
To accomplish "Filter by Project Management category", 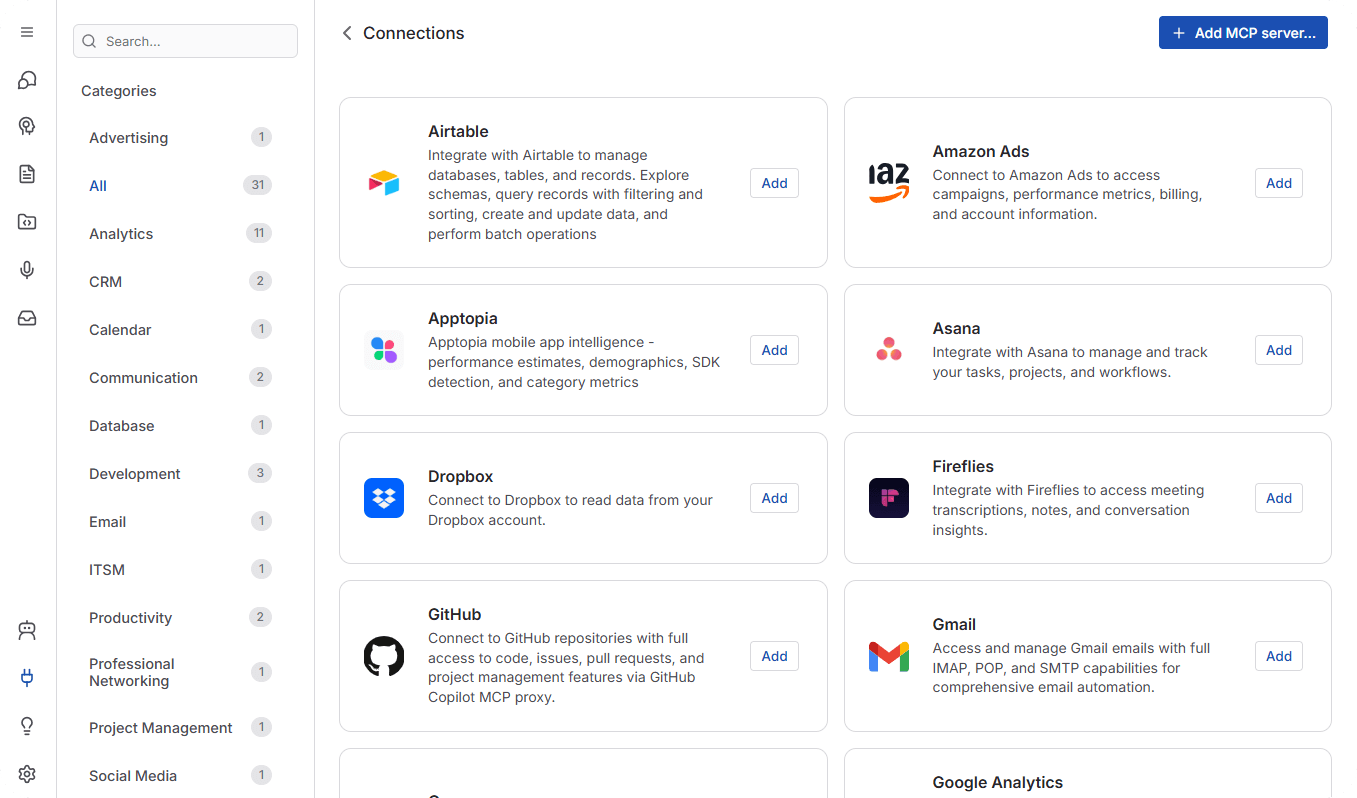I will tap(160, 728).
